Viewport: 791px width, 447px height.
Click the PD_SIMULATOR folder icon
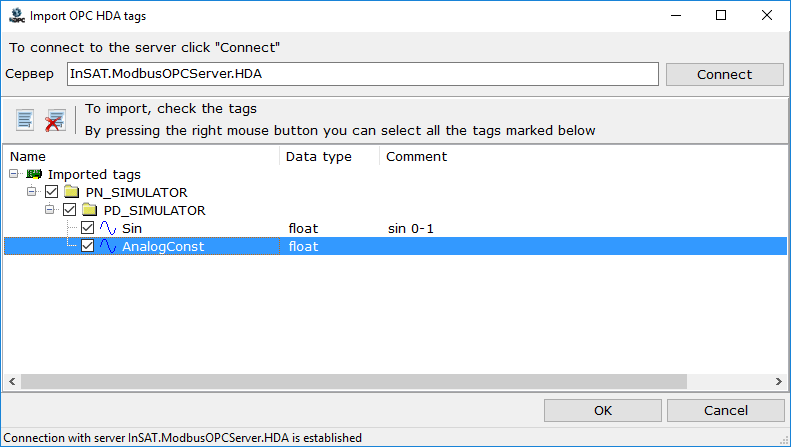tap(90, 210)
